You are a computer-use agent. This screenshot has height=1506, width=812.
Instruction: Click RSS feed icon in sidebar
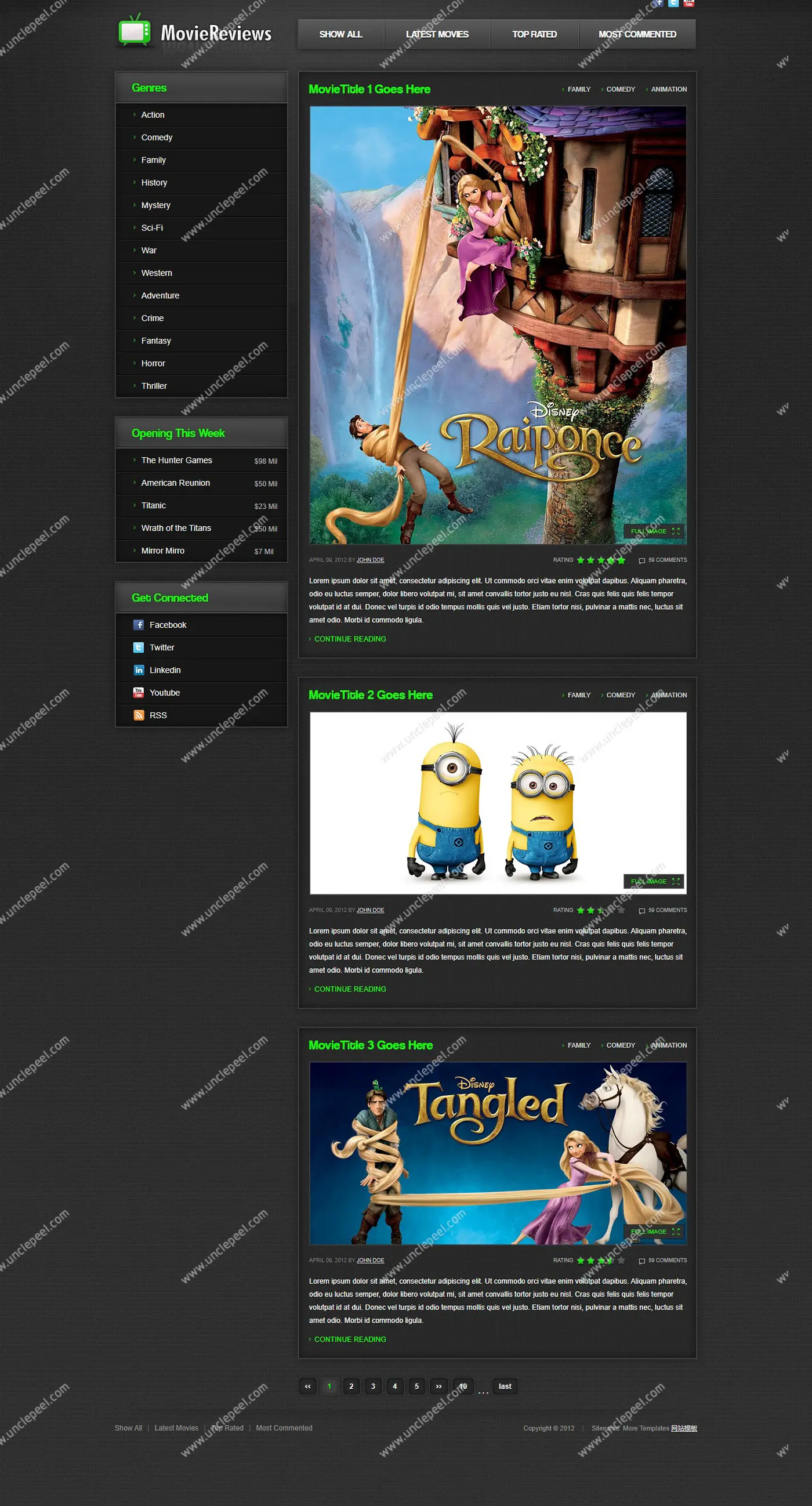coord(139,715)
